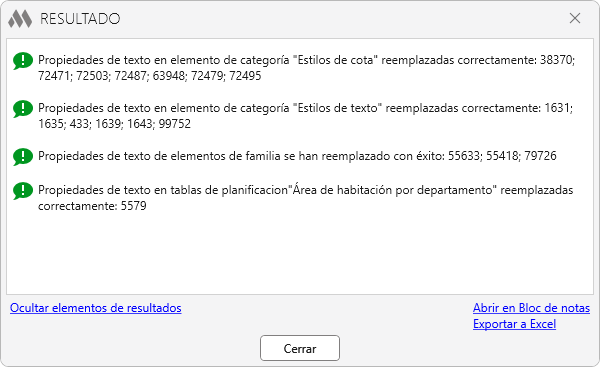Screen dimensions: 600x367
Task: Select family element ID 79726
Action: [540, 156]
